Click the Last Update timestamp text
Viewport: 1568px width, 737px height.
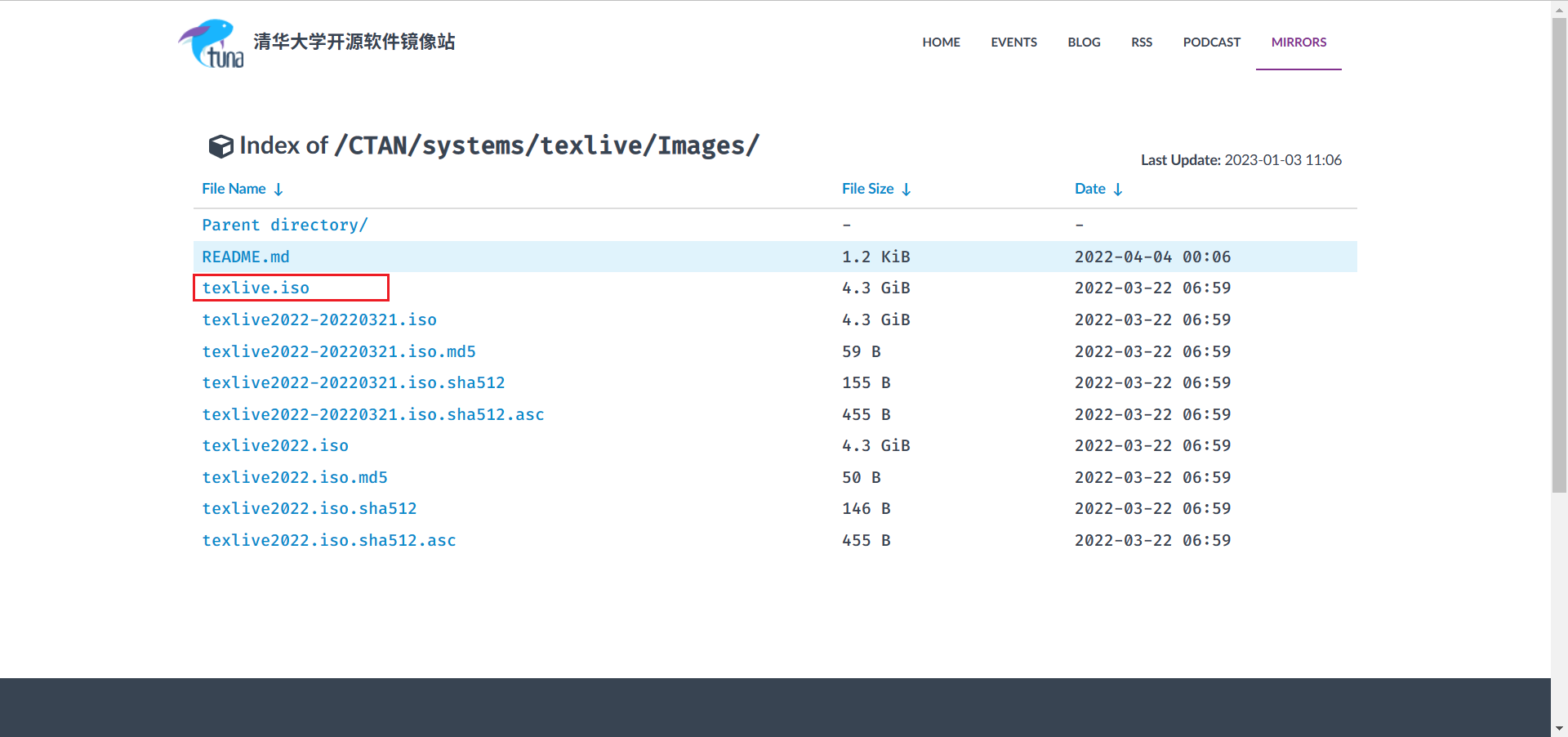(1241, 160)
